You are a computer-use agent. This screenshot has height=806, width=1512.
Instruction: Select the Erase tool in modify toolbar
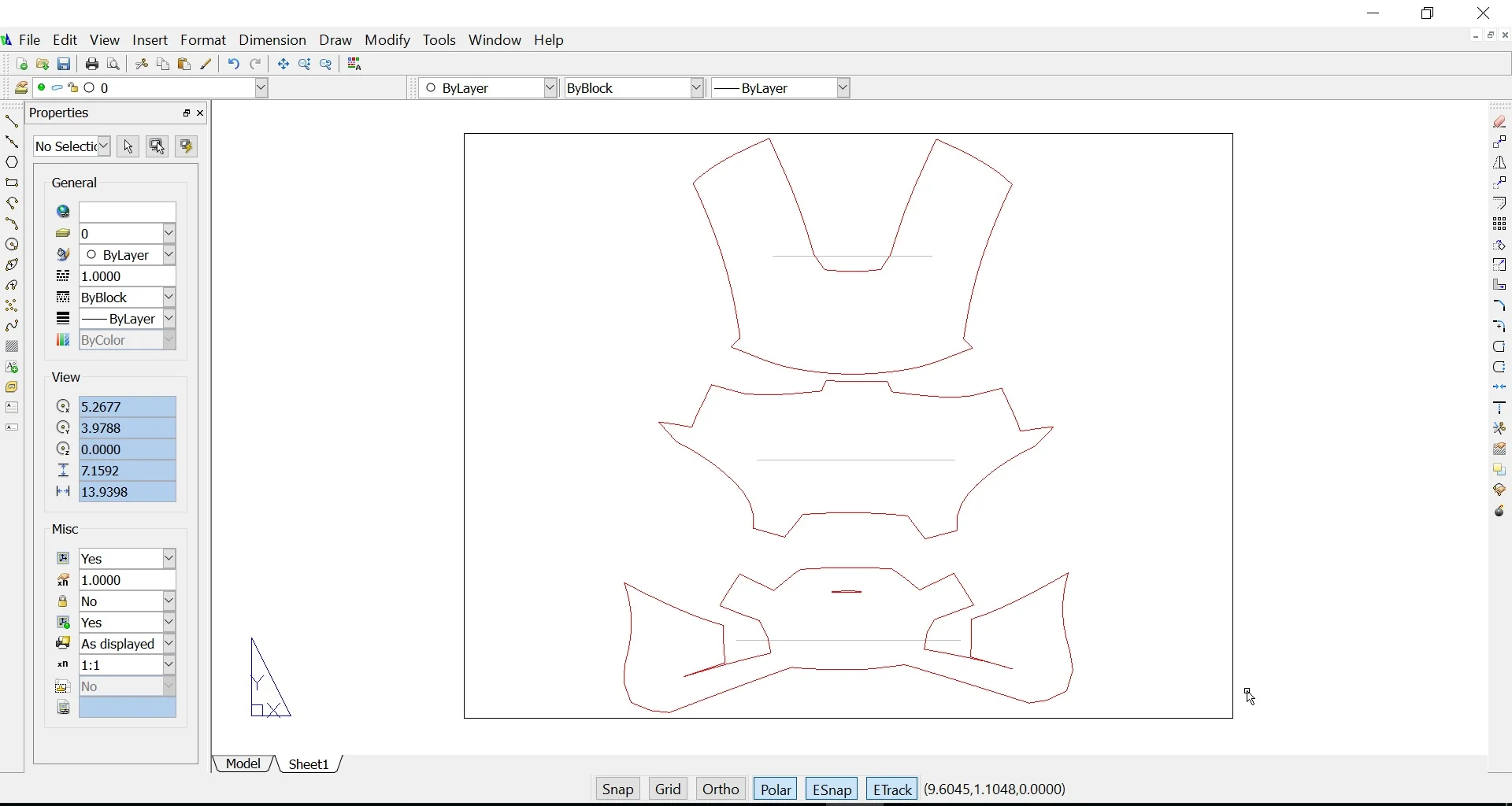click(1500, 123)
